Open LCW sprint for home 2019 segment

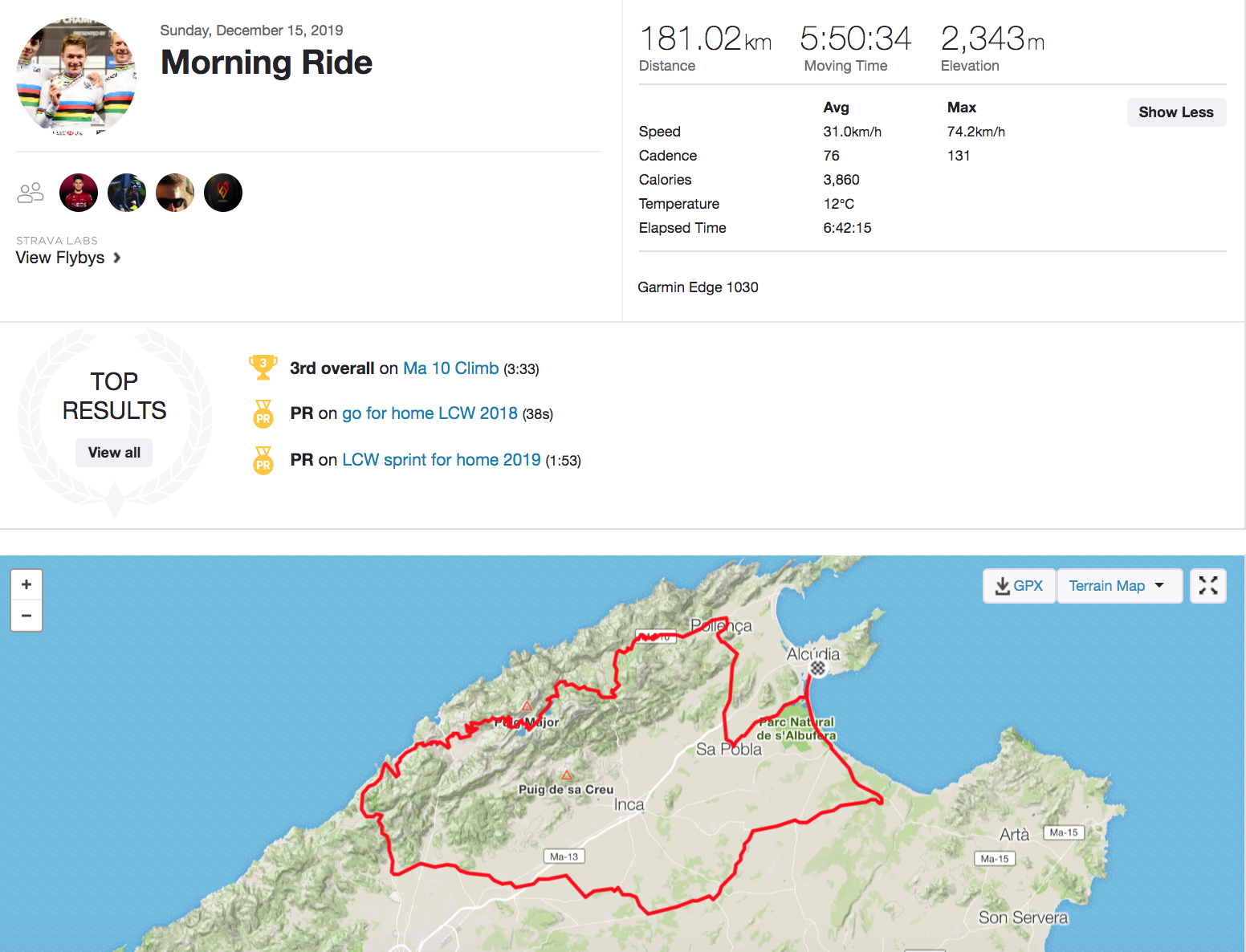pos(441,460)
